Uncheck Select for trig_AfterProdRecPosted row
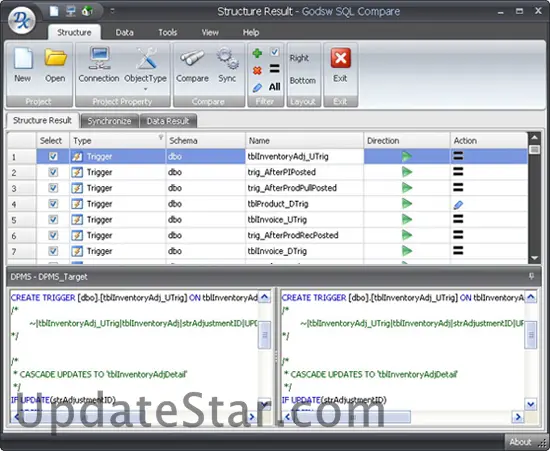The width and height of the screenshot is (550, 451). tap(53, 235)
